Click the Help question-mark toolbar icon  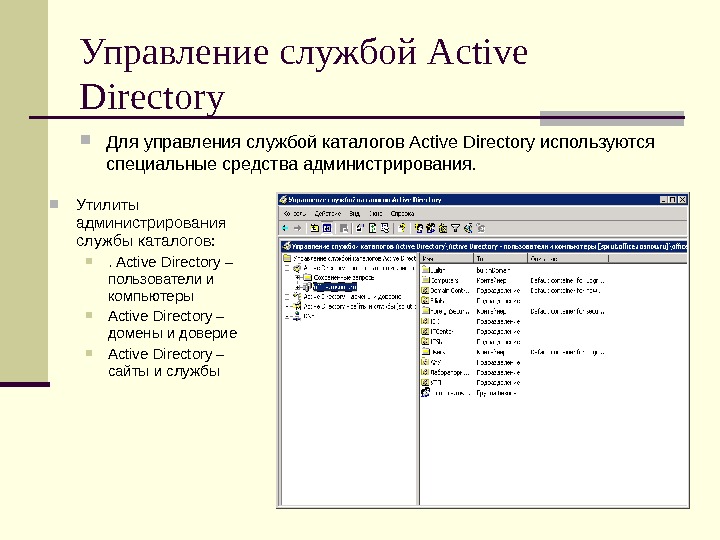[x=402, y=228]
